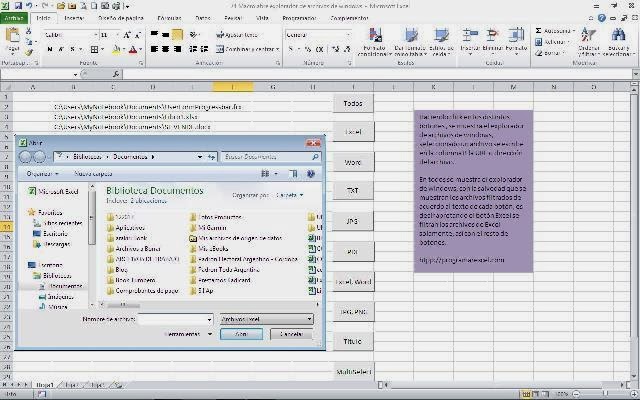
Task: Click the Format Painter brush icon
Action: pos(29,52)
